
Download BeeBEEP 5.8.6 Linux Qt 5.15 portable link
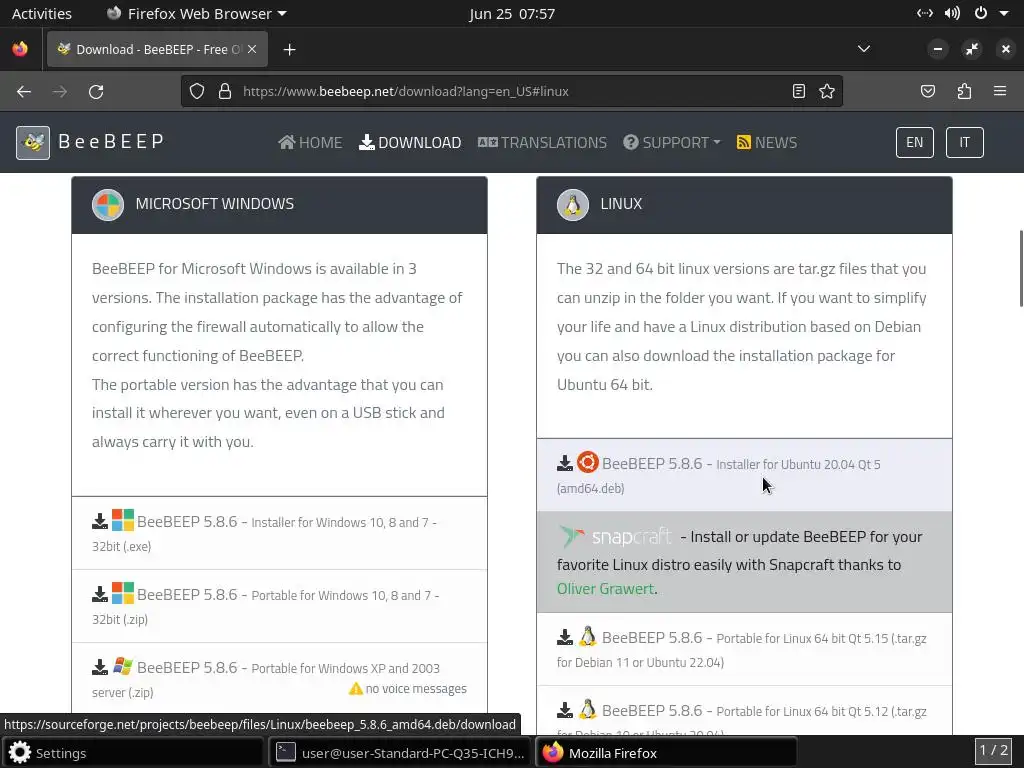click(742, 649)
